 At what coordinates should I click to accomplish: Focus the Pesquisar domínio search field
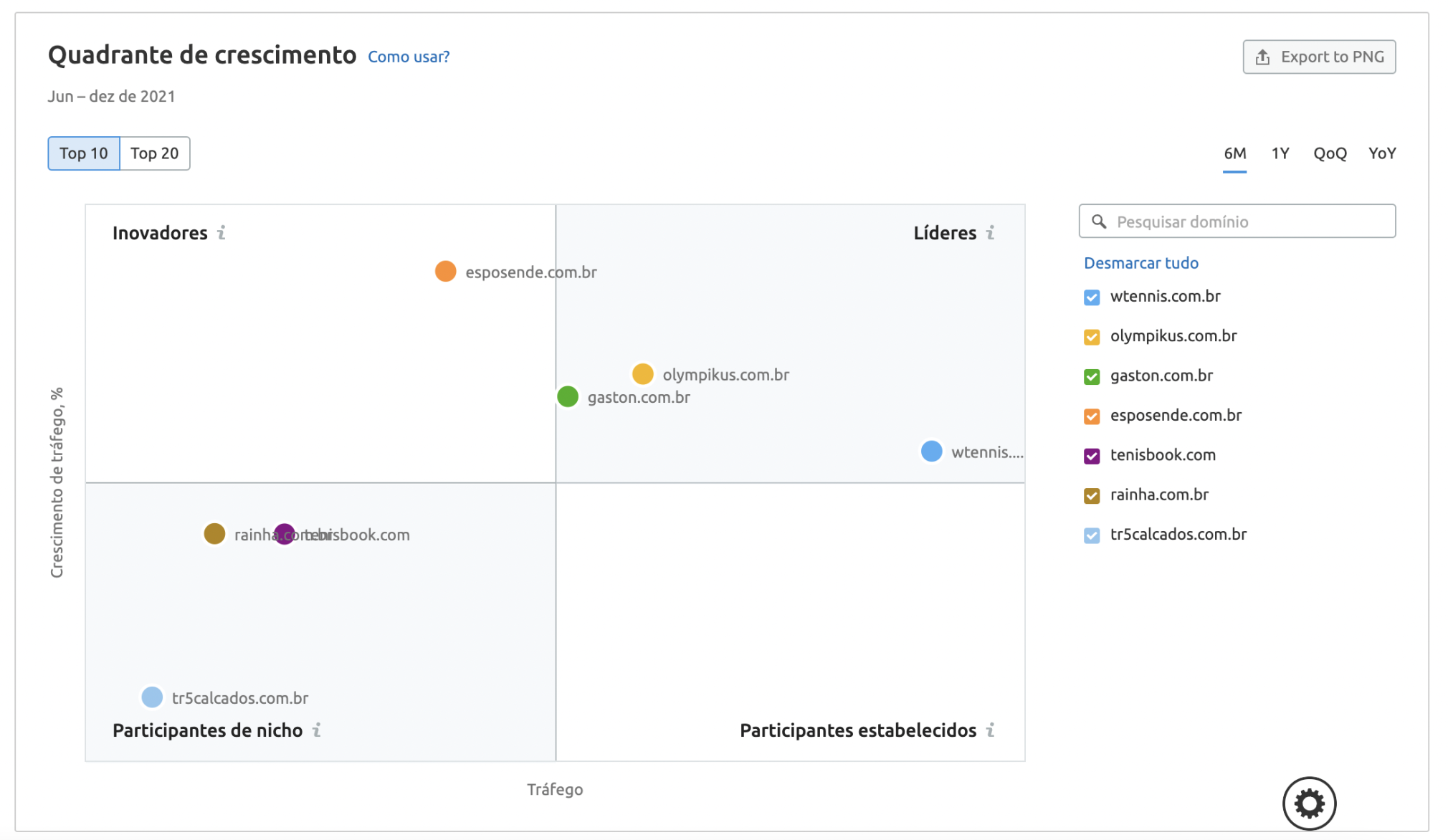[1237, 221]
